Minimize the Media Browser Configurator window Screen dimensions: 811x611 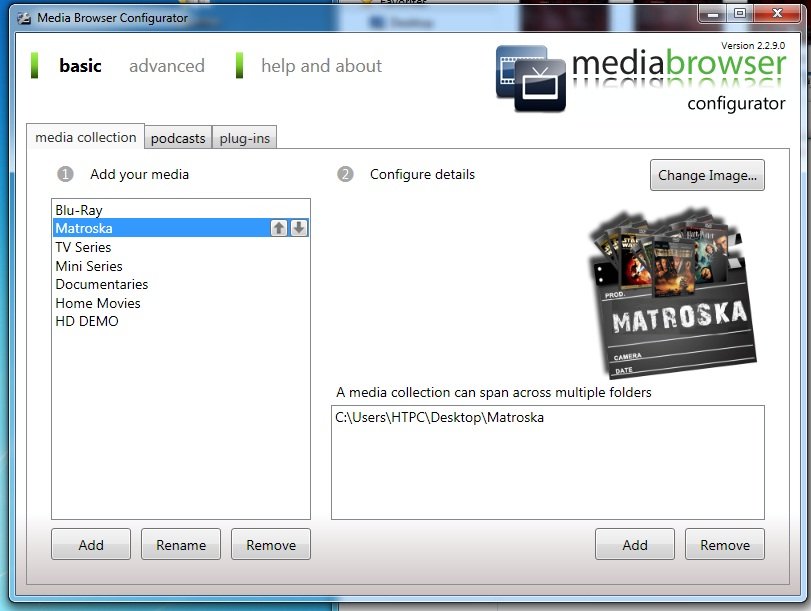coord(713,13)
